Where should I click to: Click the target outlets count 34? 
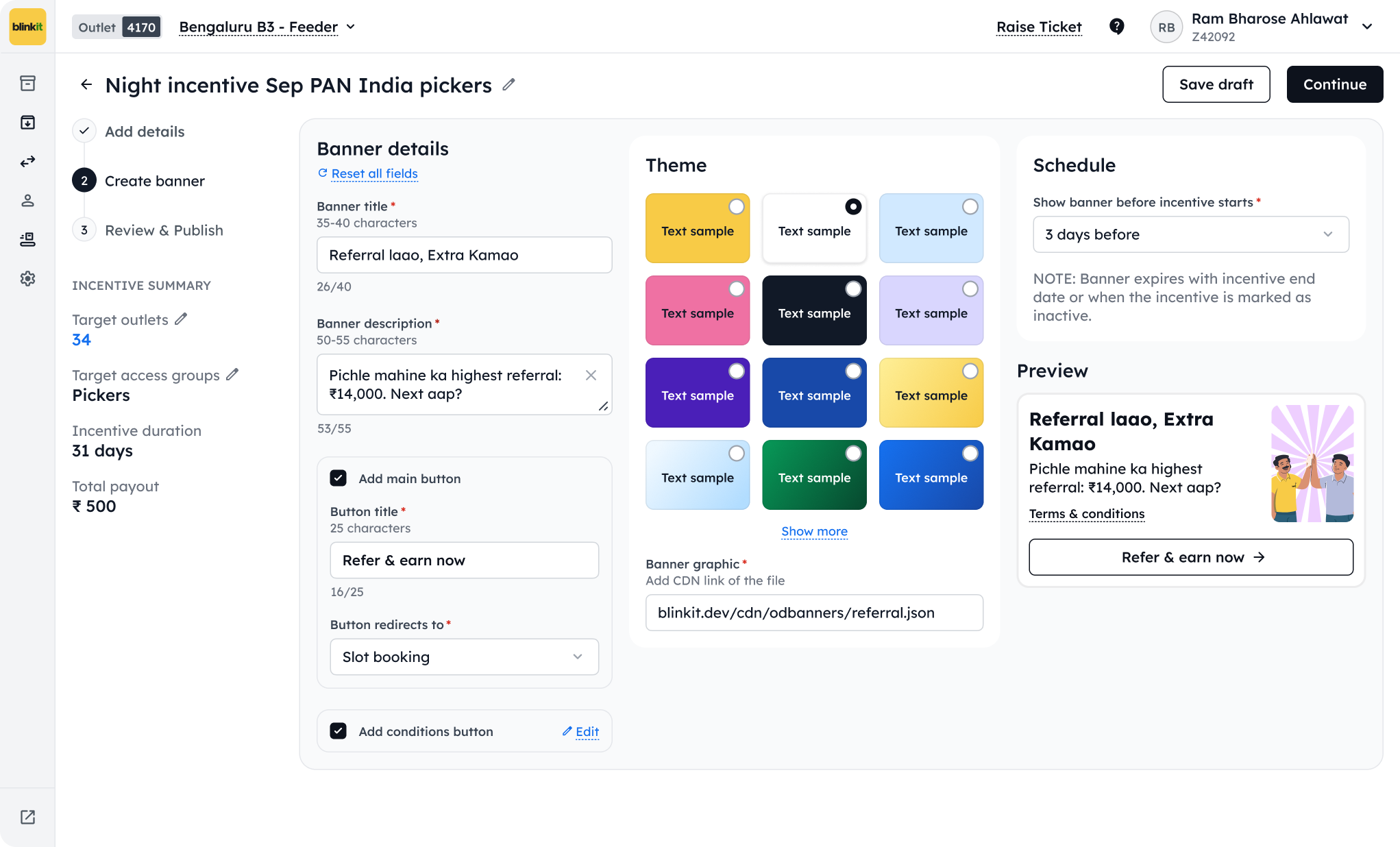[x=82, y=340]
